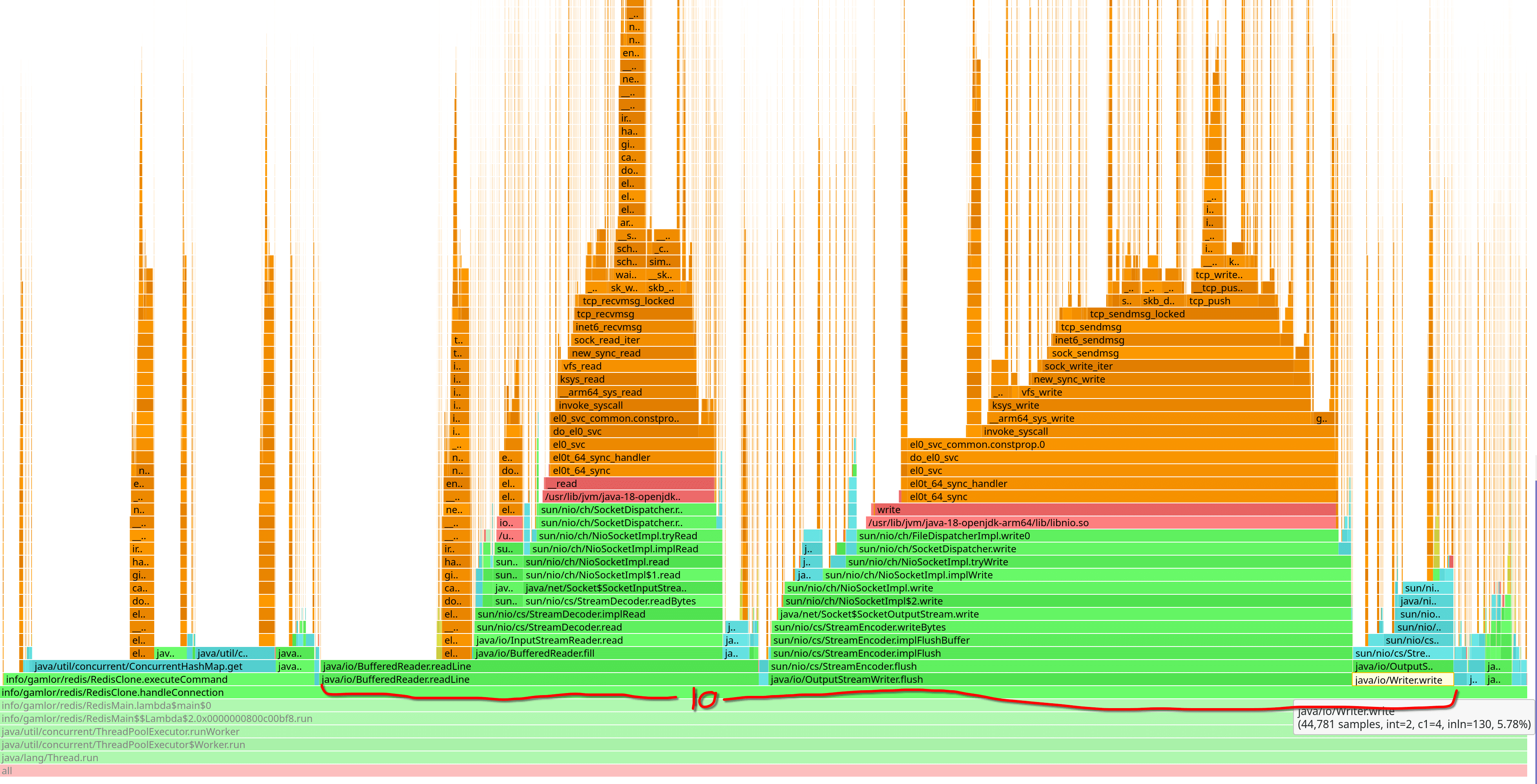Click sun/nio/ch/NioSocketImpl.write frame
The height and width of the screenshot is (784, 1537).
tap(1069, 588)
